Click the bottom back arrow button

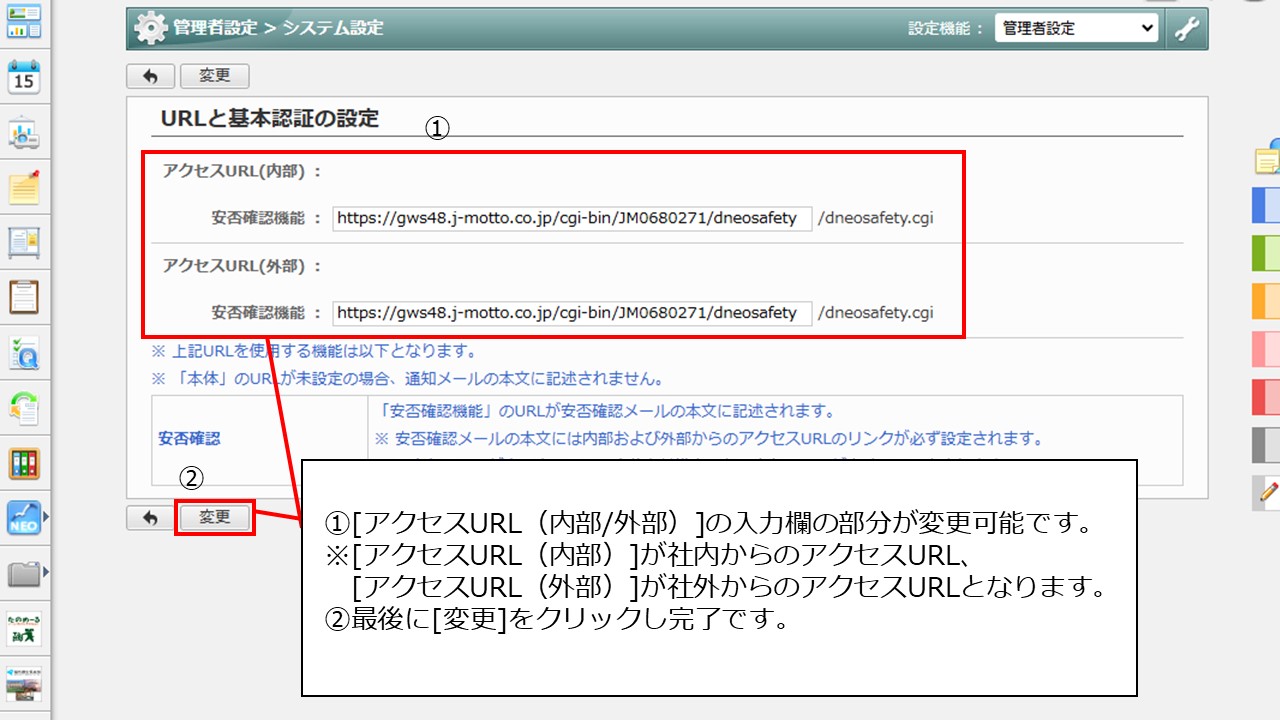[150, 517]
